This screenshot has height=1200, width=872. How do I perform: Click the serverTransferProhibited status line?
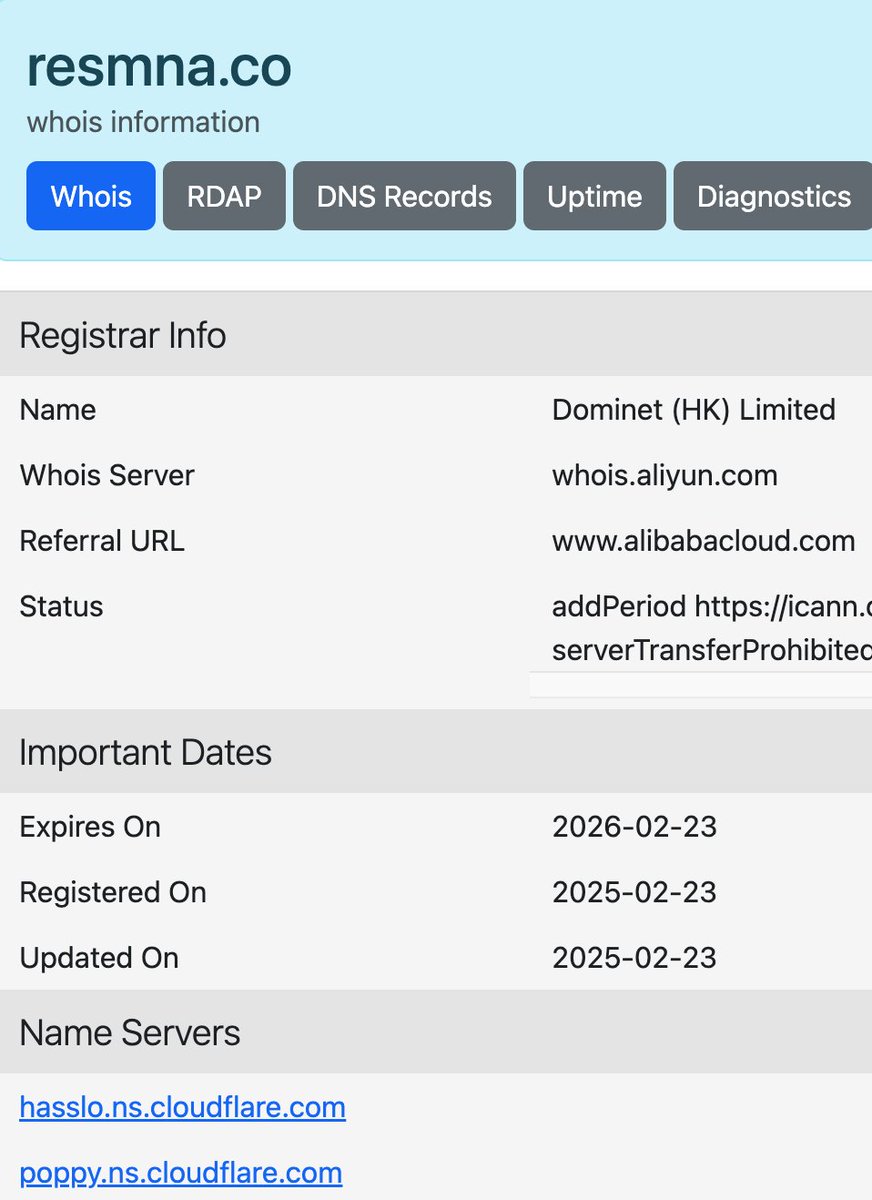[712, 650]
